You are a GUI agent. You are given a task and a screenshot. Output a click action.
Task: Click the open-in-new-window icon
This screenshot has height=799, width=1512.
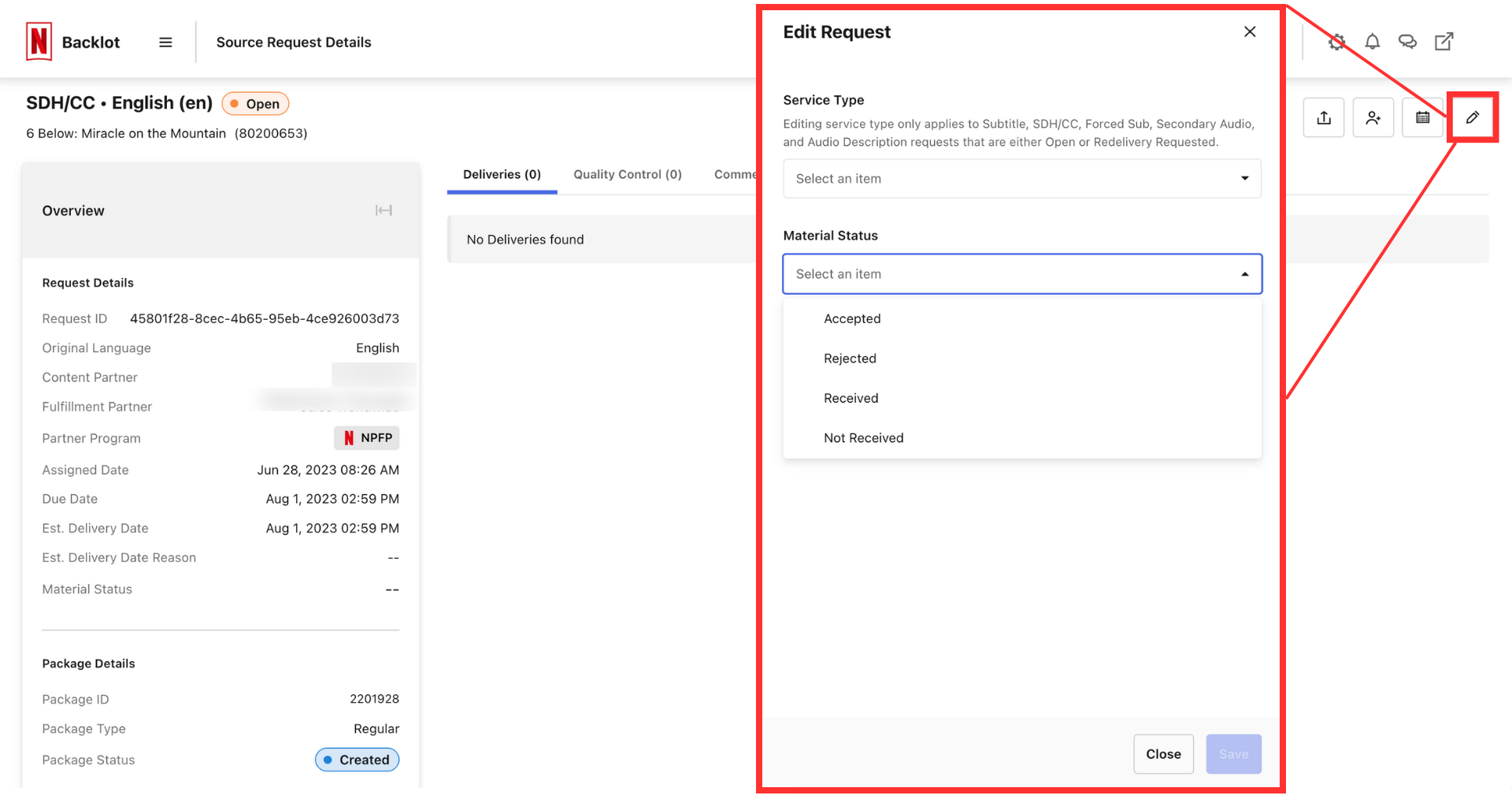[1443, 42]
